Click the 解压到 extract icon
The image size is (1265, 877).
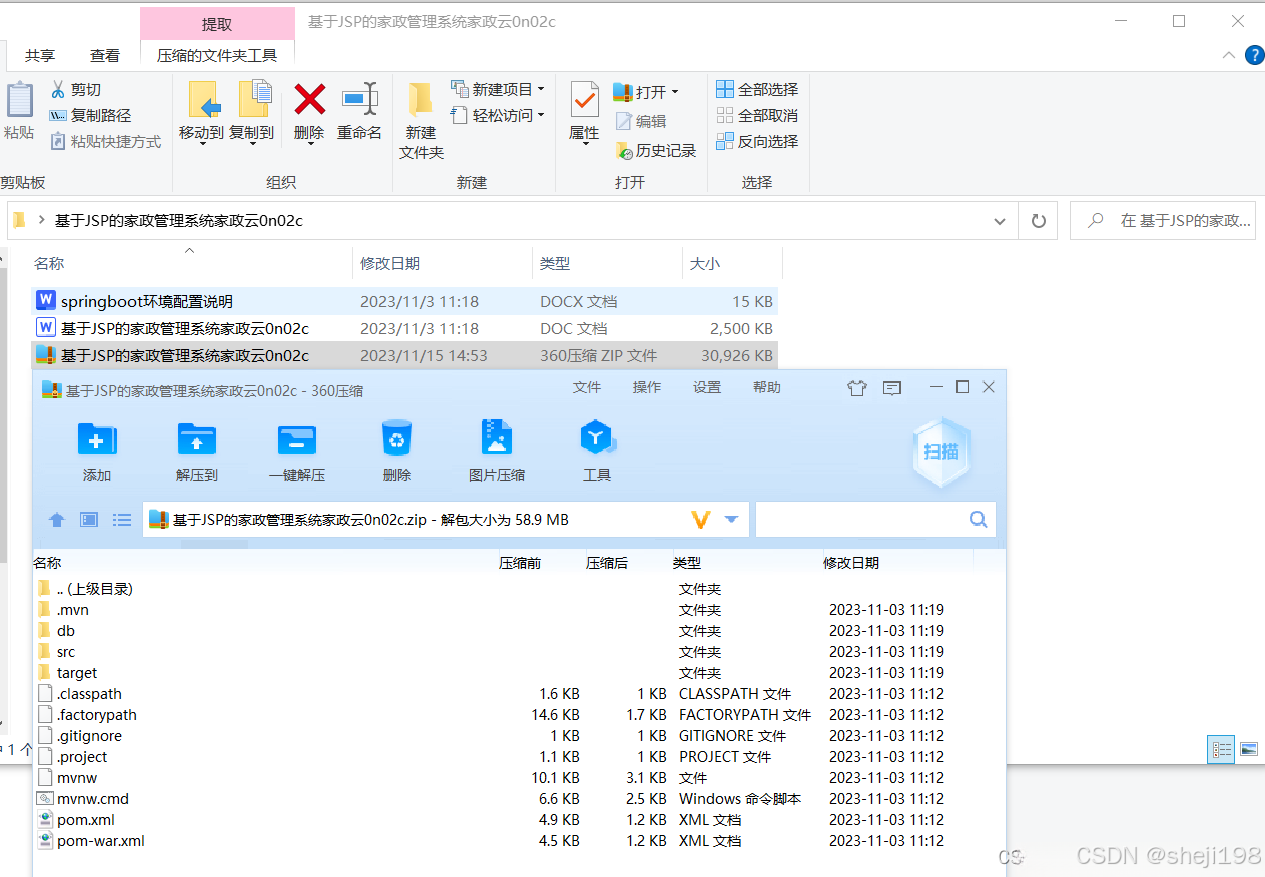pyautogui.click(x=196, y=450)
